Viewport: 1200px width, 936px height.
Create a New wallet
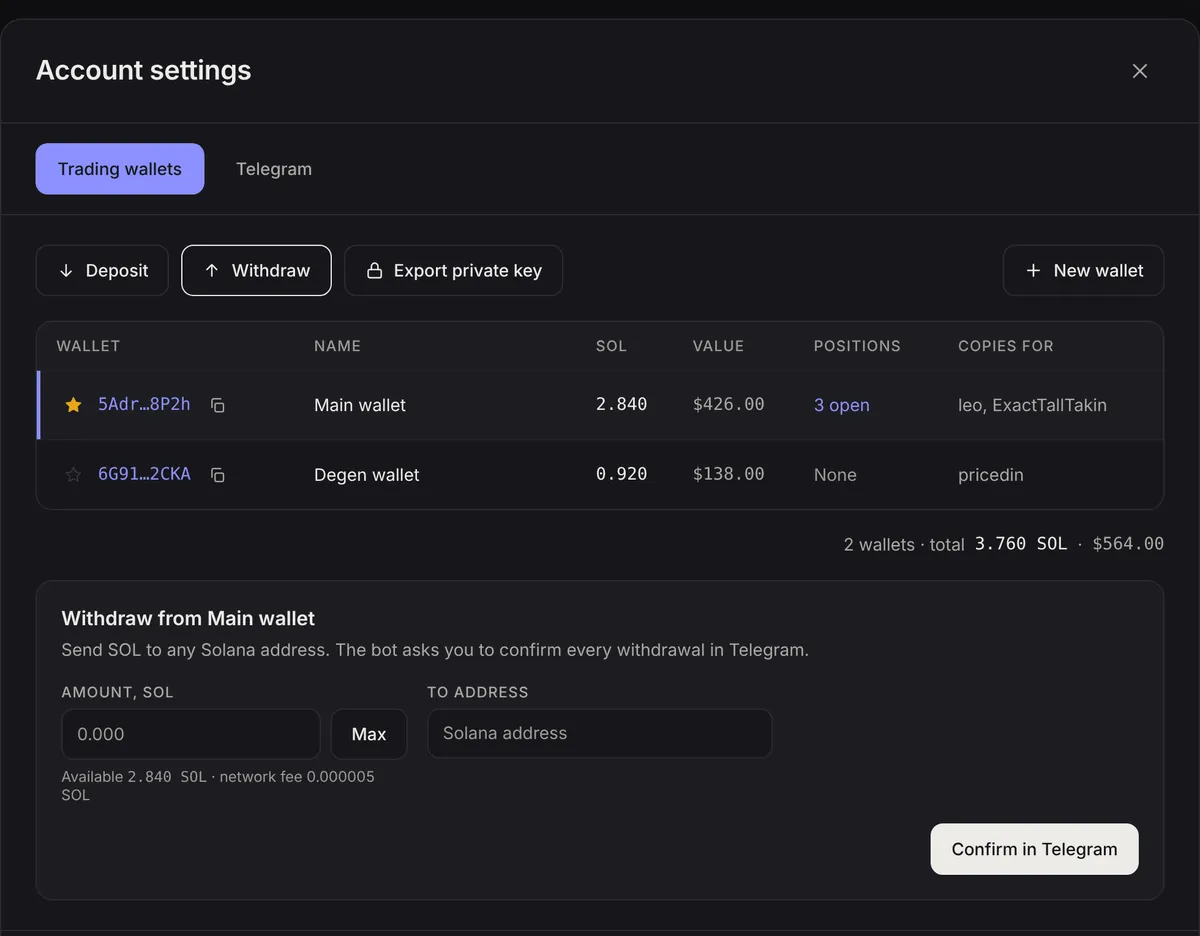tap(1084, 271)
